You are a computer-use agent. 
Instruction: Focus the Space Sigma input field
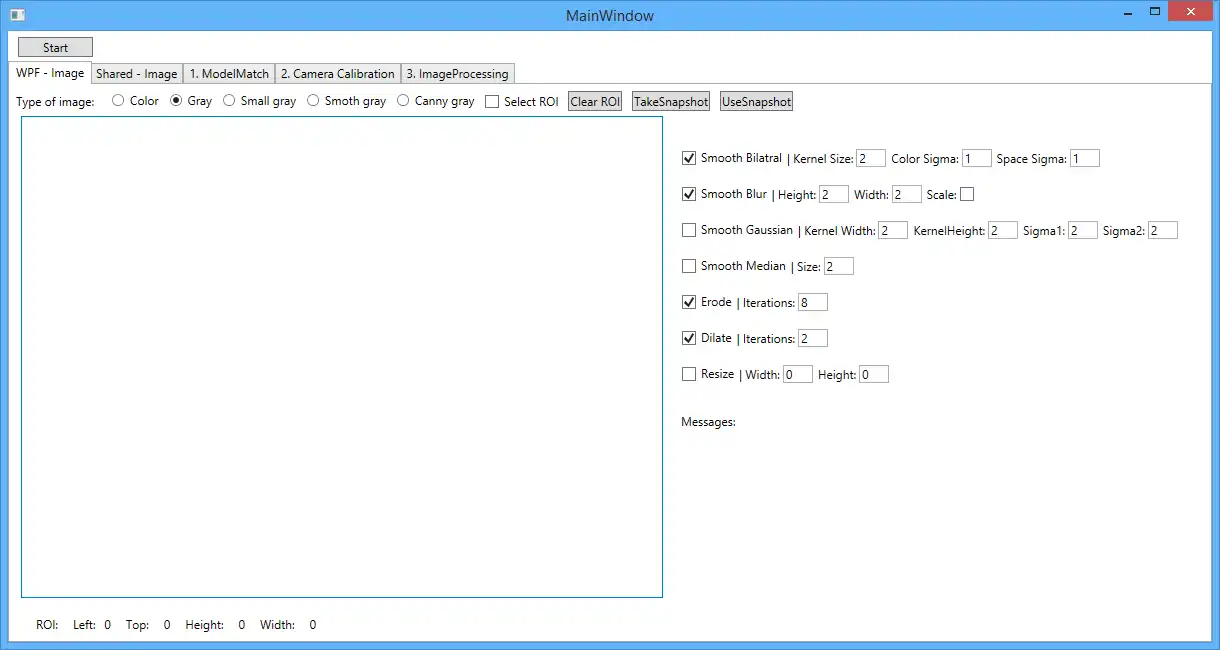[1085, 158]
